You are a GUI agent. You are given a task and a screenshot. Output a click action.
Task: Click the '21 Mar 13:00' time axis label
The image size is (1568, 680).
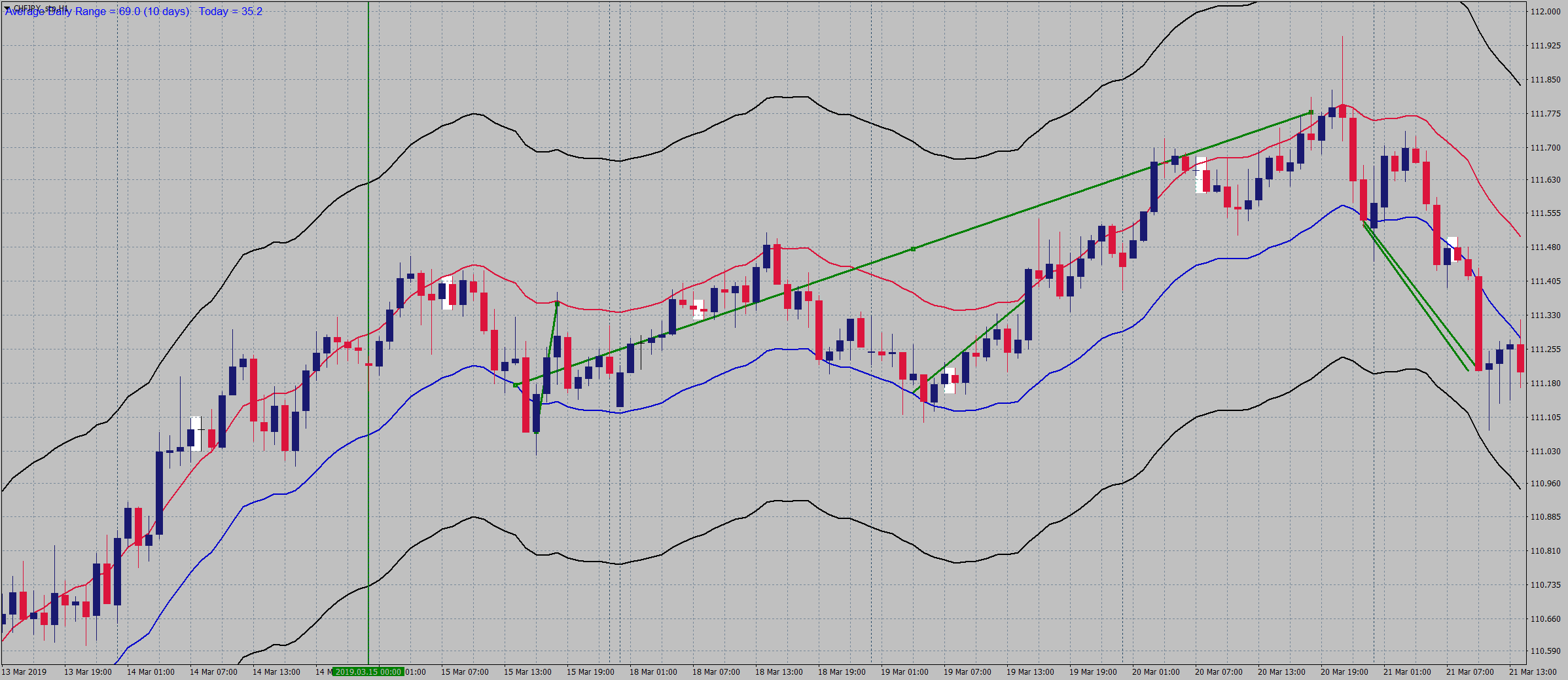pyautogui.click(x=1533, y=672)
